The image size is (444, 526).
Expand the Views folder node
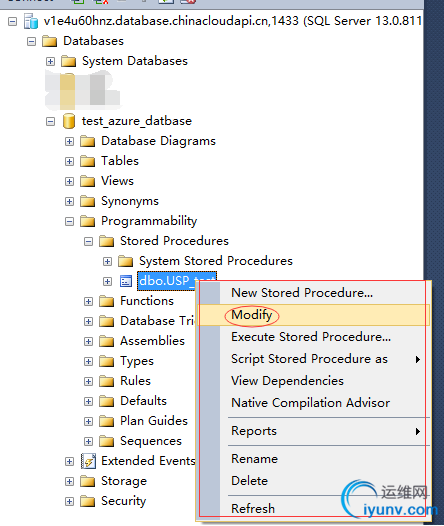pyautogui.click(x=69, y=181)
